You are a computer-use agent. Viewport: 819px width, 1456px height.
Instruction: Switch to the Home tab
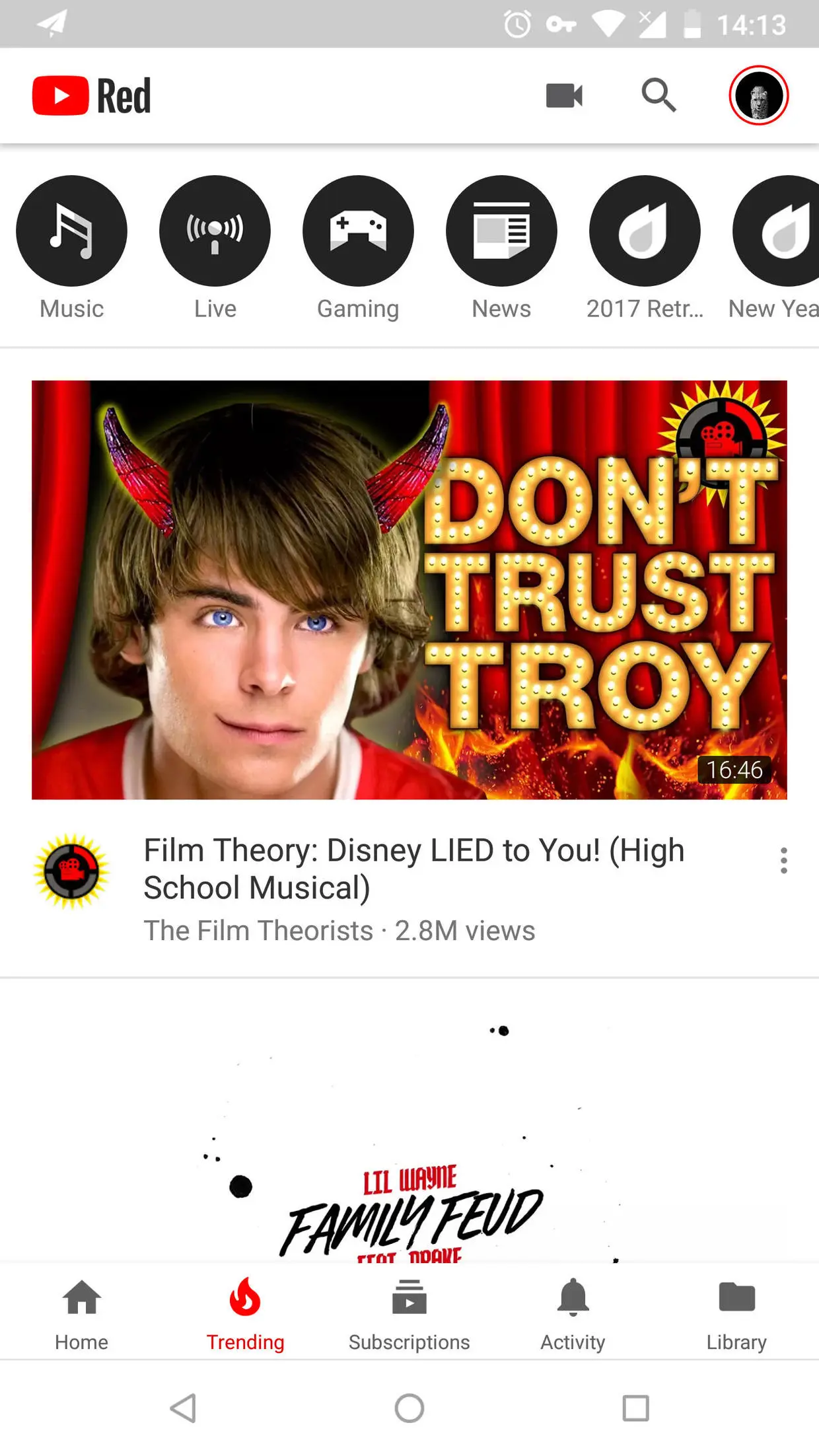(82, 1313)
